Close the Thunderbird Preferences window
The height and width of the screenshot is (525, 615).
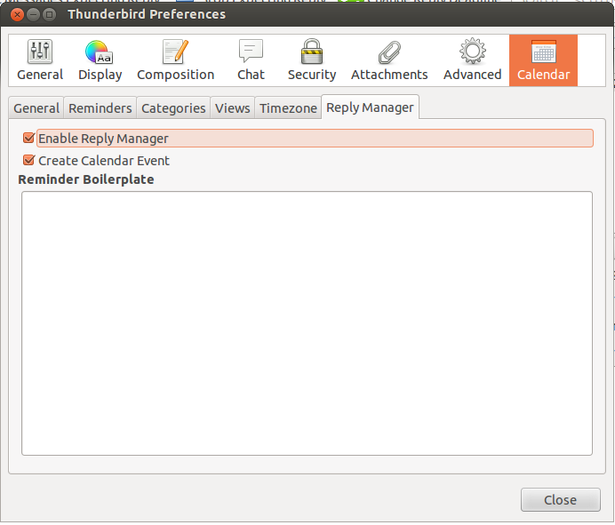click(x=17, y=15)
